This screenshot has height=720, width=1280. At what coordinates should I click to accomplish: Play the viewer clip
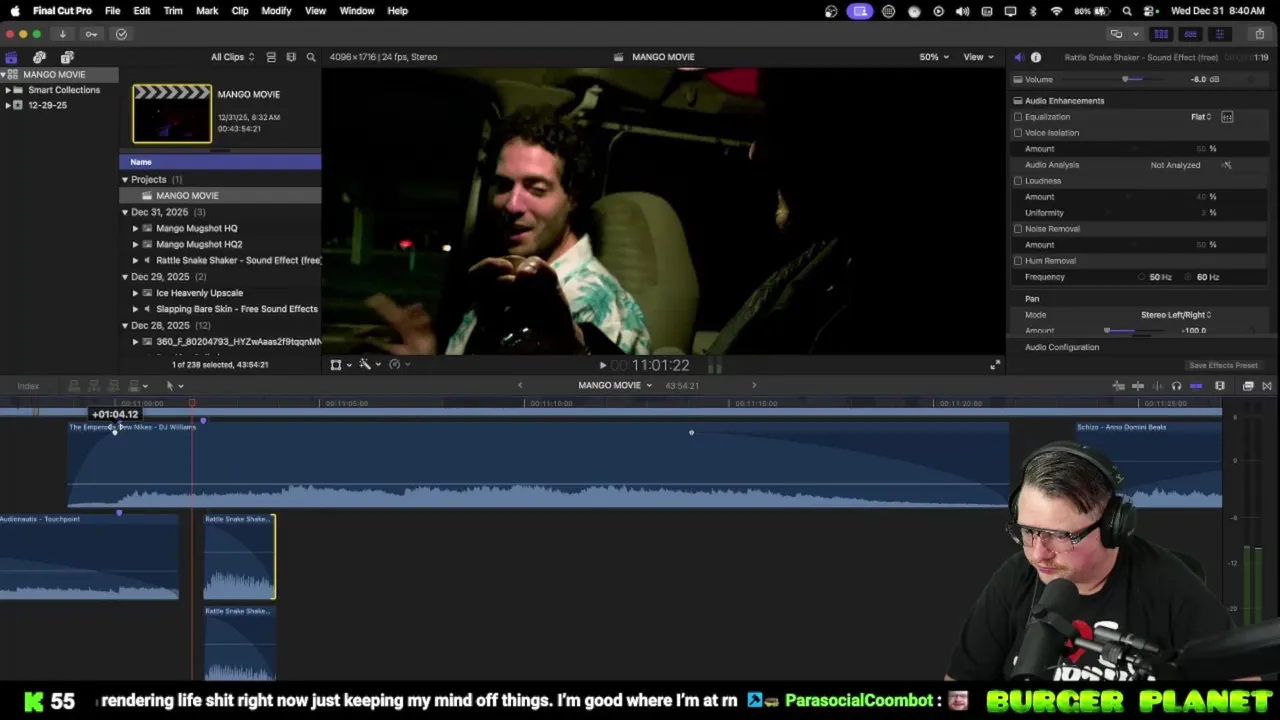coord(603,366)
